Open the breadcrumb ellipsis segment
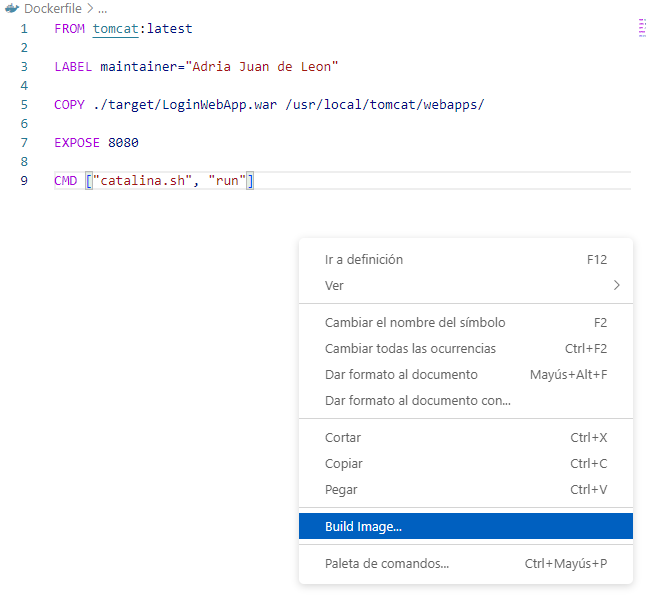 coord(103,9)
